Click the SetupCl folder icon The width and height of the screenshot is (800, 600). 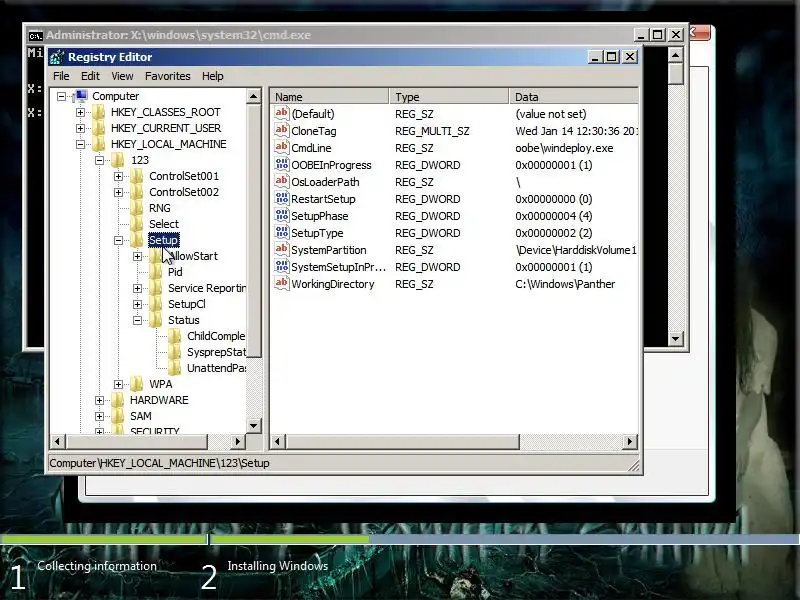156,304
